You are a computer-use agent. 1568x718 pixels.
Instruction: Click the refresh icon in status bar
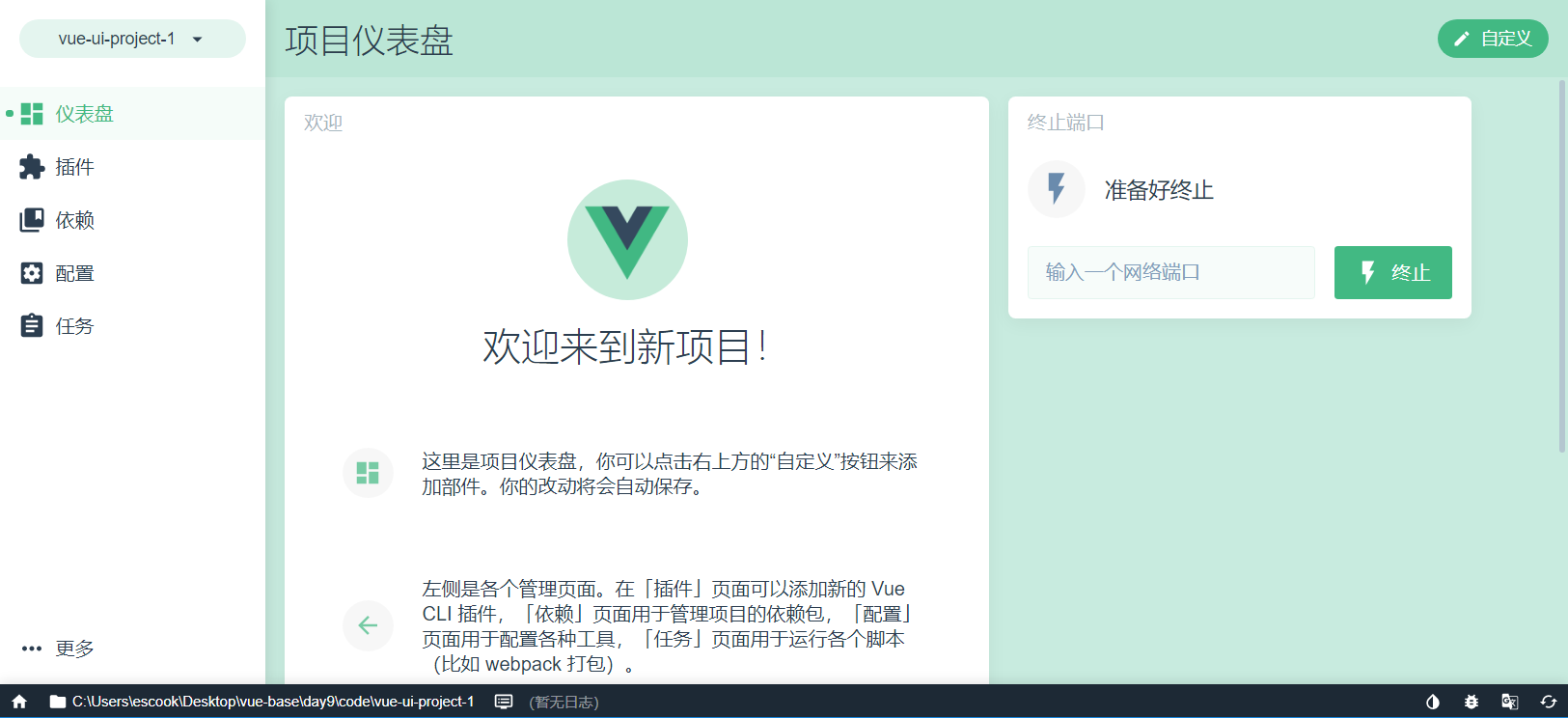click(1549, 702)
